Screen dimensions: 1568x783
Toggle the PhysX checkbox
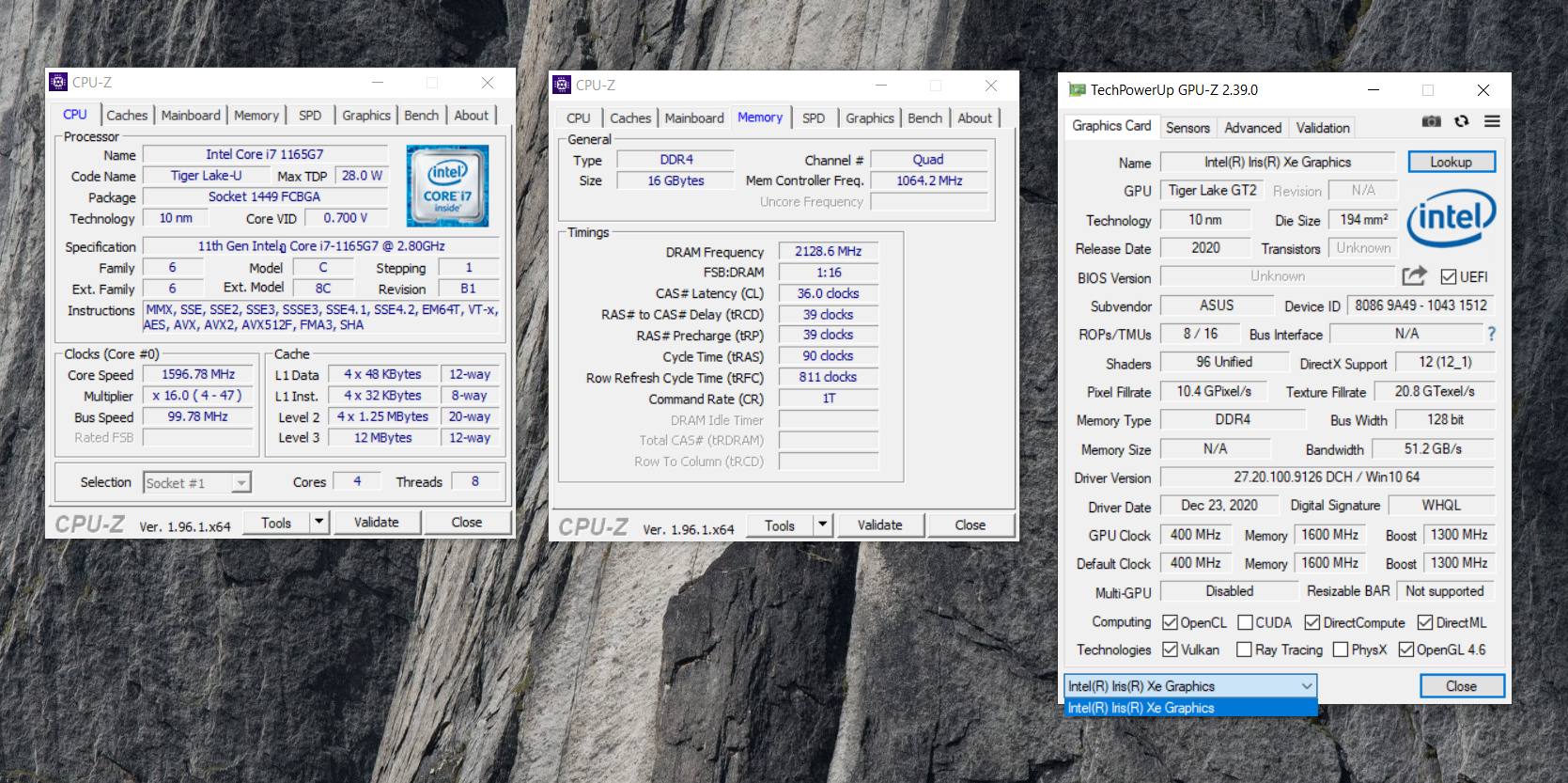click(1341, 650)
